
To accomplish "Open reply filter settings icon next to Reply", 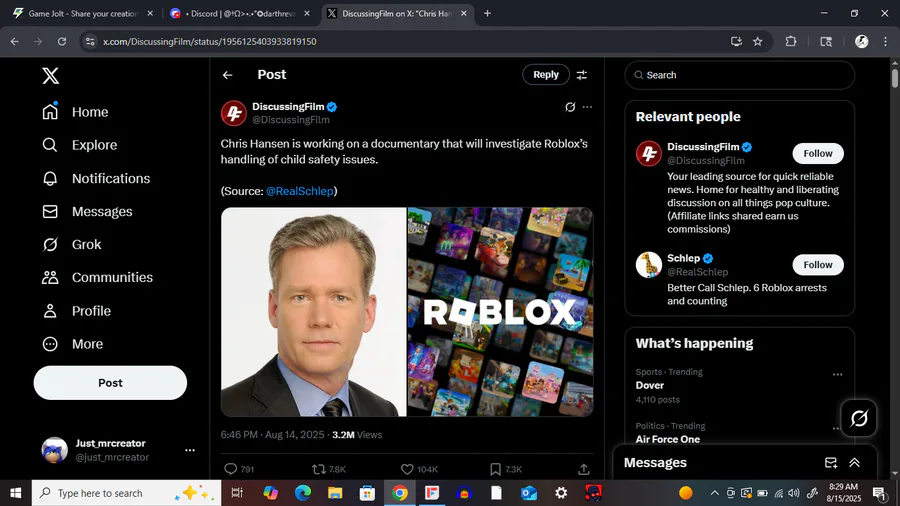I will 582,75.
